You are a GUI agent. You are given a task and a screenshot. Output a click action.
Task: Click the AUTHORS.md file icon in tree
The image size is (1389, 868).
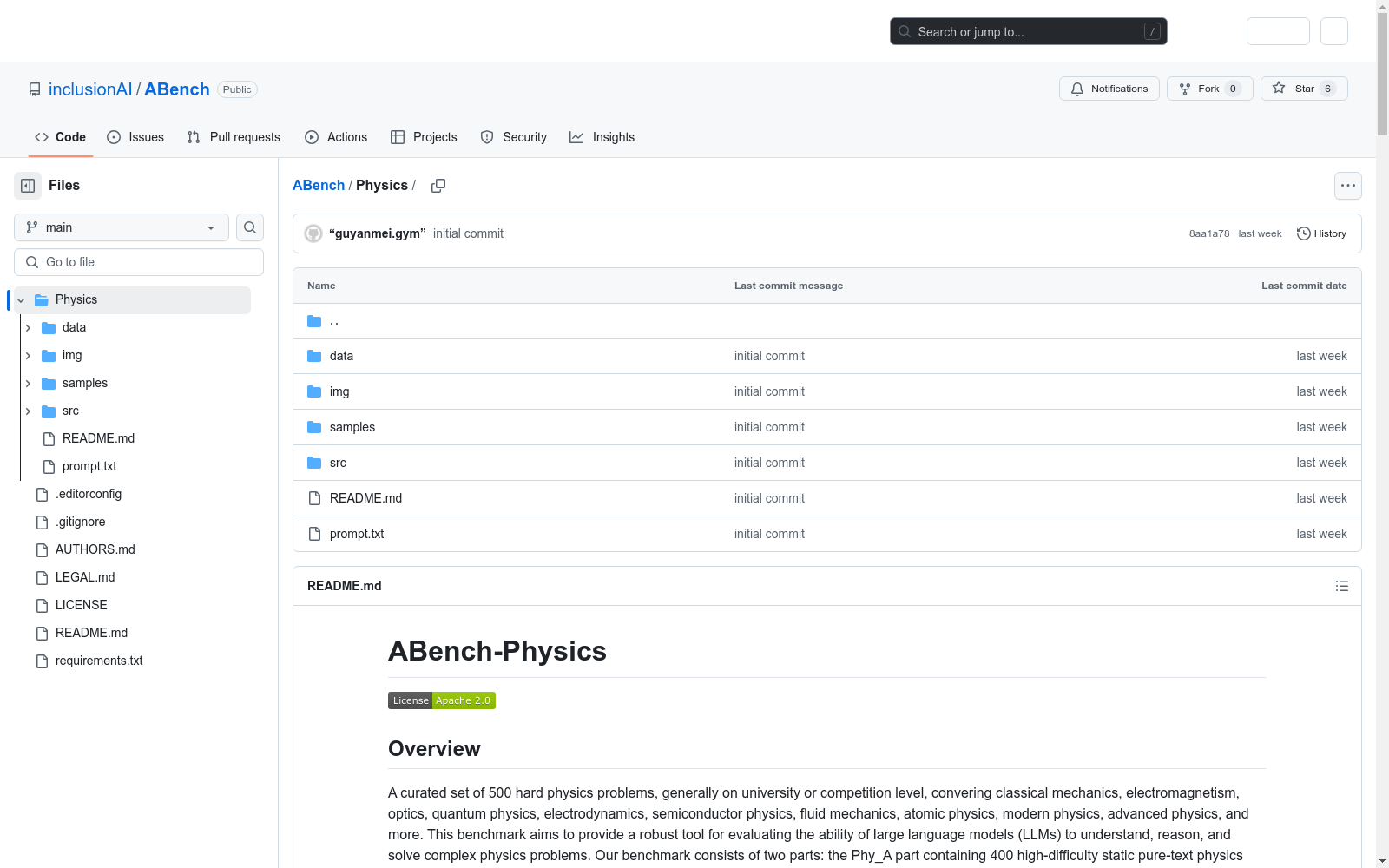pos(42,549)
